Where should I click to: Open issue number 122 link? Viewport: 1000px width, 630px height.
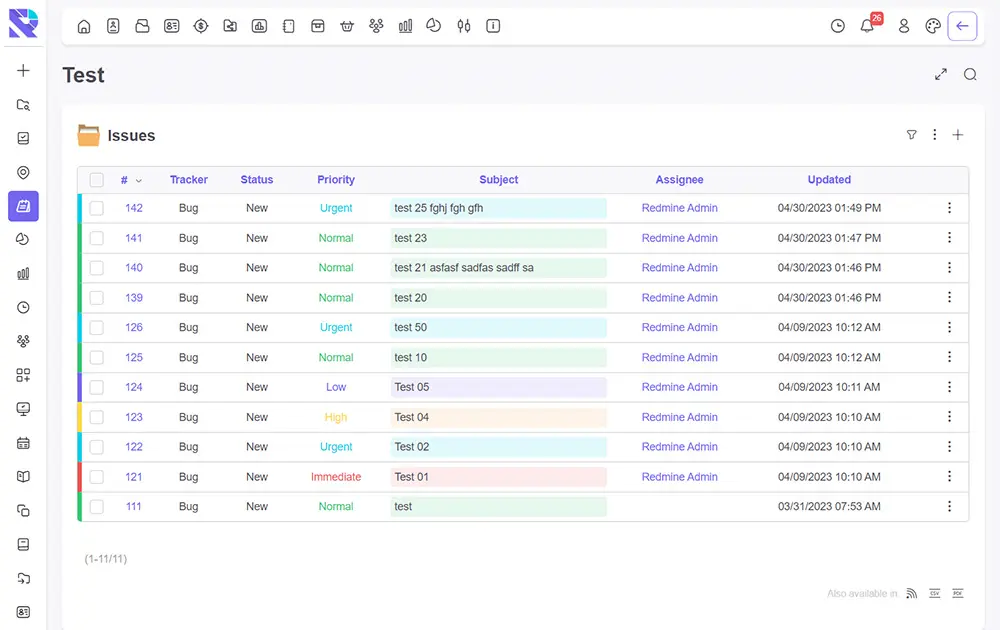tap(134, 447)
